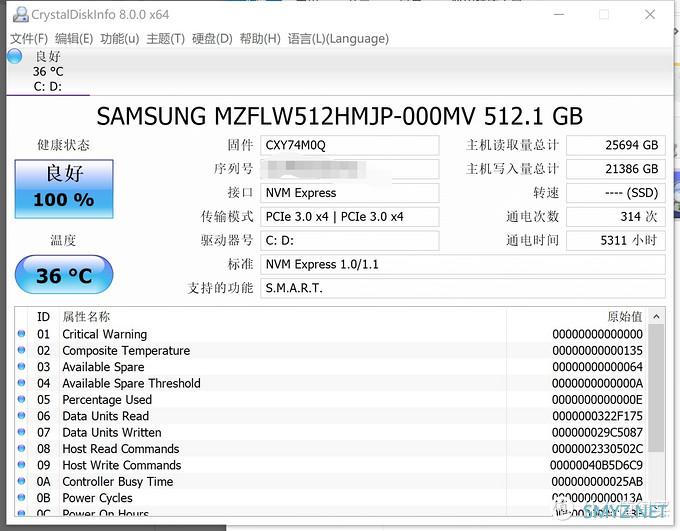The height and width of the screenshot is (531, 680).
Task: Open the 硬盘(D) menu
Action: (212, 39)
